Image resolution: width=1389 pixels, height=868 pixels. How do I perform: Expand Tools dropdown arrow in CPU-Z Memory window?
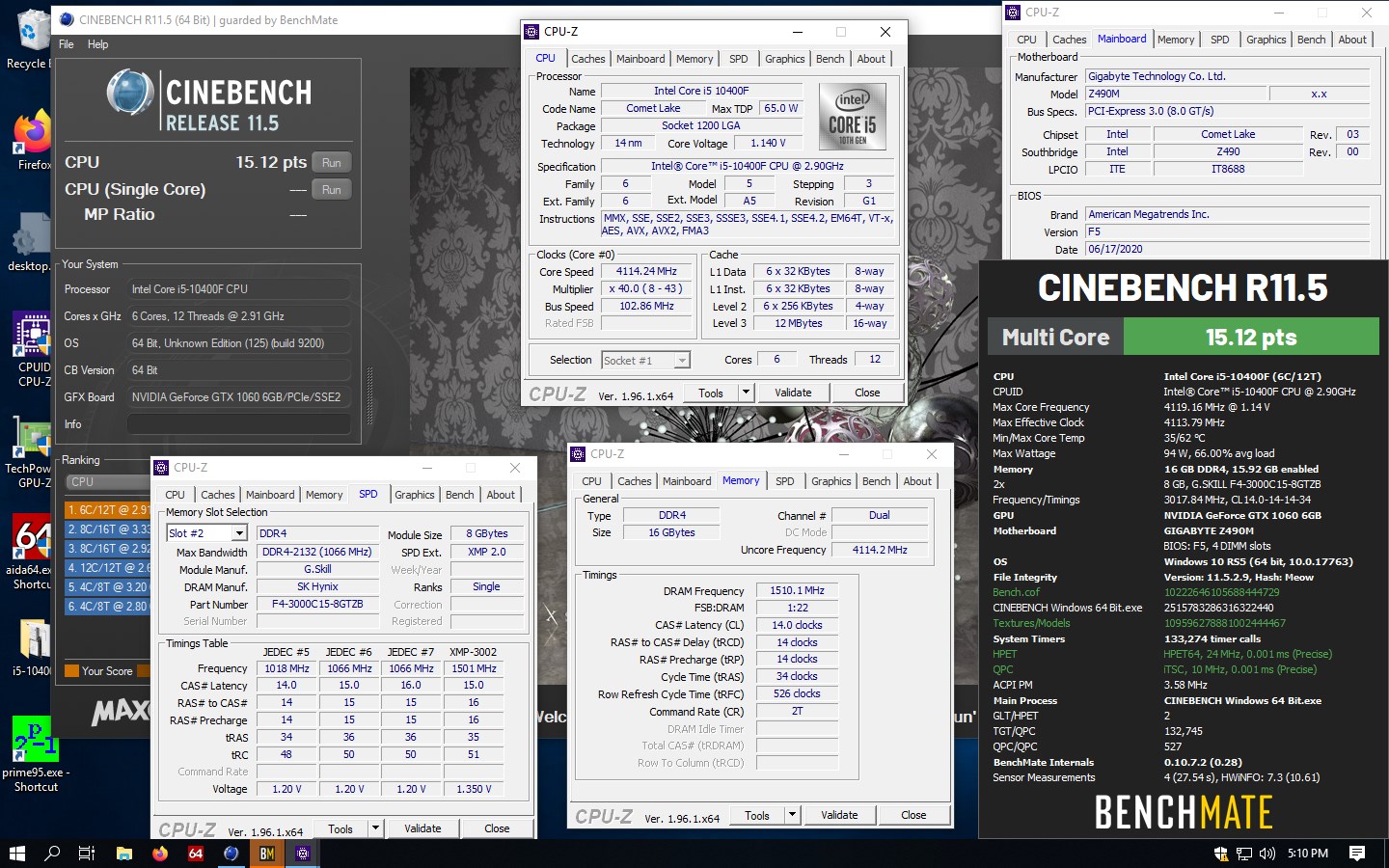coord(792,815)
